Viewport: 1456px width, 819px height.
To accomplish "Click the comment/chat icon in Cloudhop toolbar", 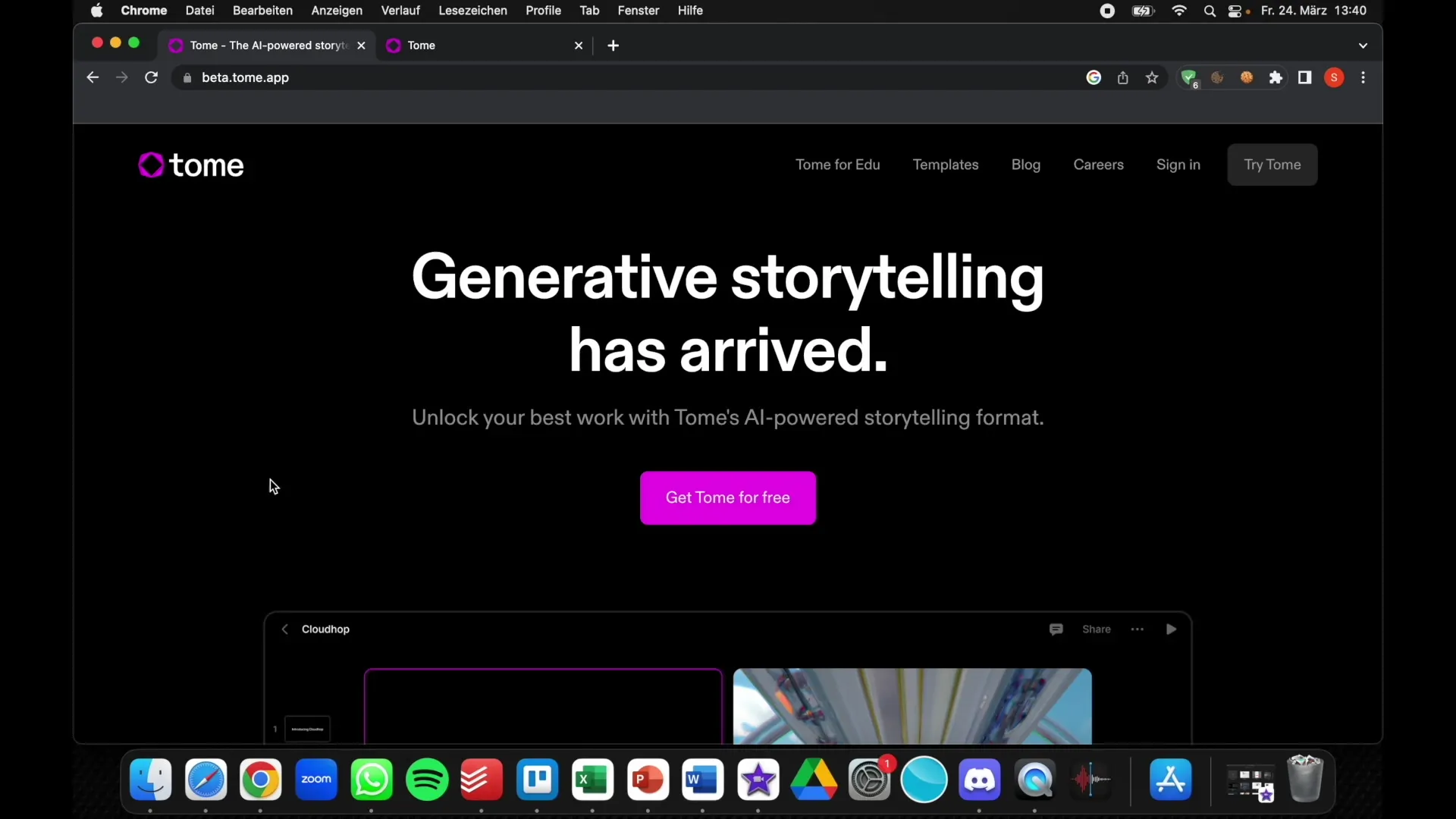I will [1056, 628].
